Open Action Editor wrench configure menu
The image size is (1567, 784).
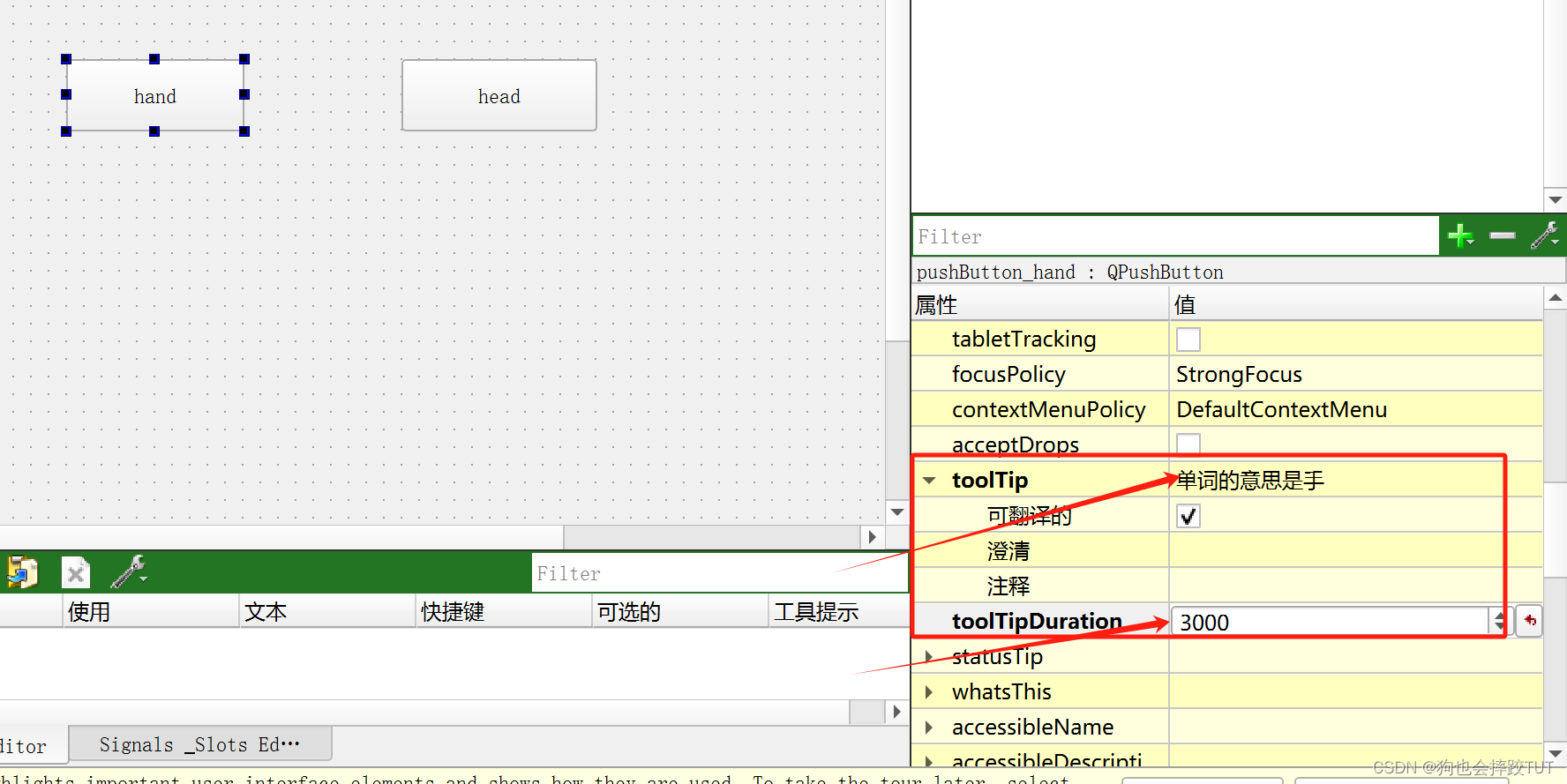[129, 572]
